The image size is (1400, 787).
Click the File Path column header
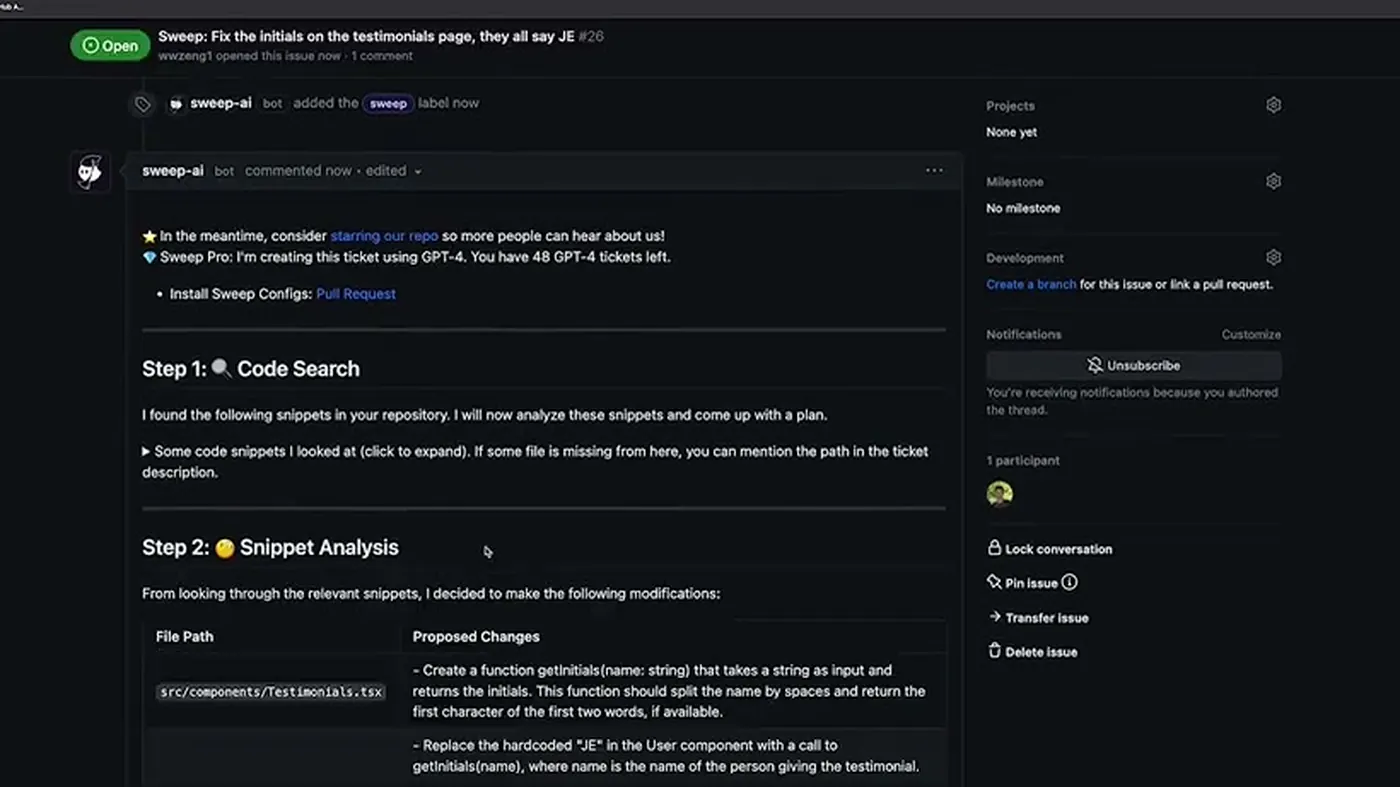tap(185, 637)
